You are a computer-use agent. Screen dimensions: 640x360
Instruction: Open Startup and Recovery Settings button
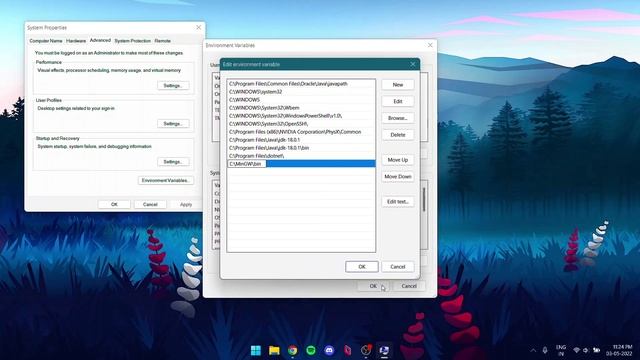tap(173, 162)
